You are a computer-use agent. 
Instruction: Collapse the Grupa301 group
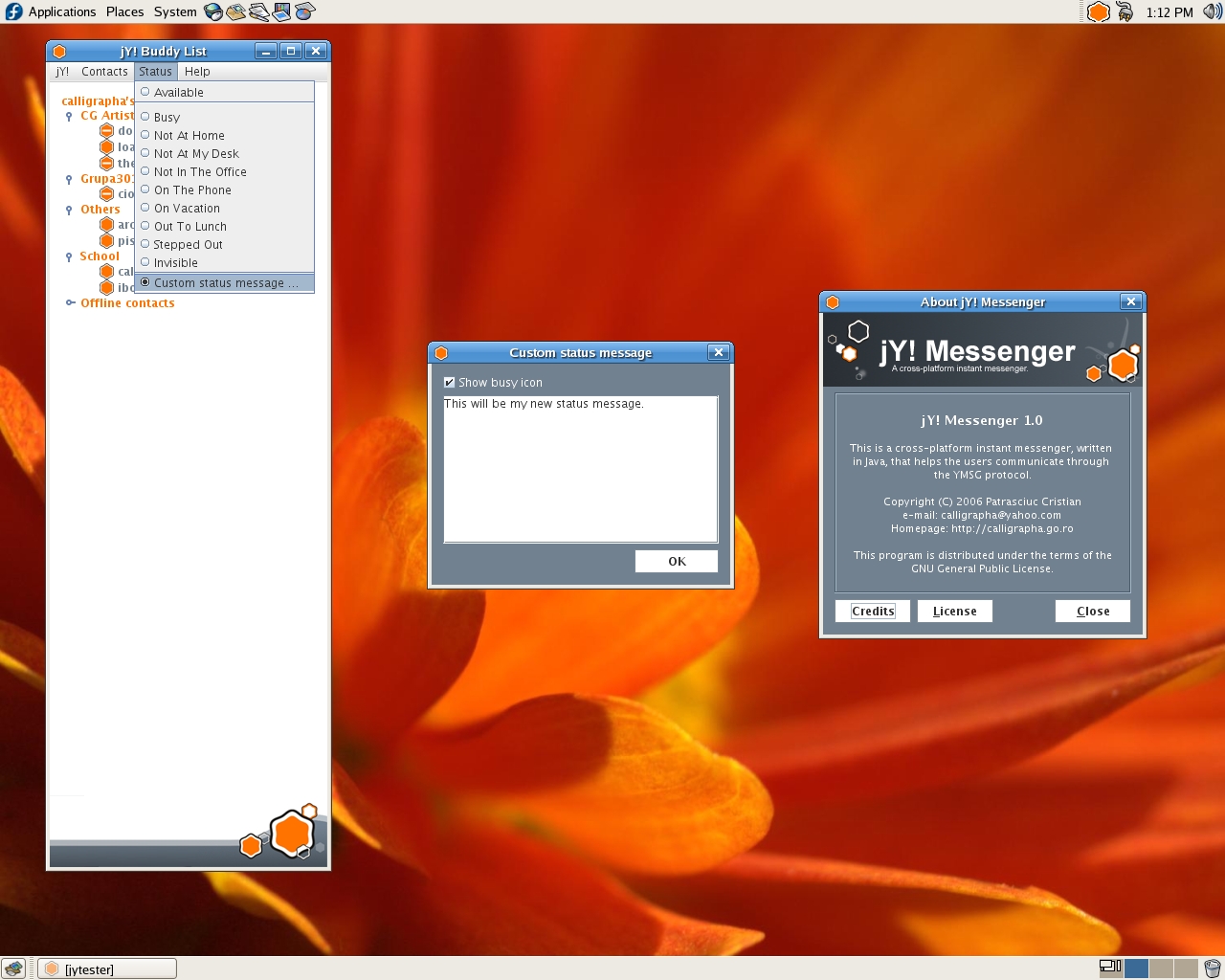[69, 179]
